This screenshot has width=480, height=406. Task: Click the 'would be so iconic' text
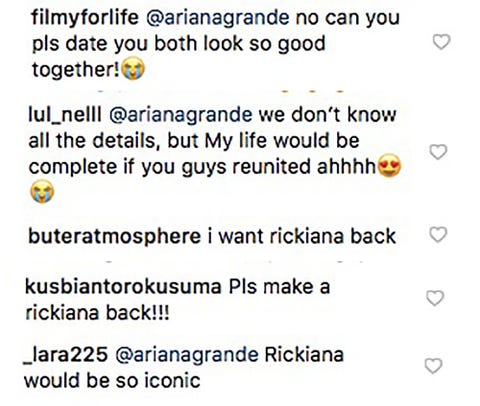tap(112, 381)
